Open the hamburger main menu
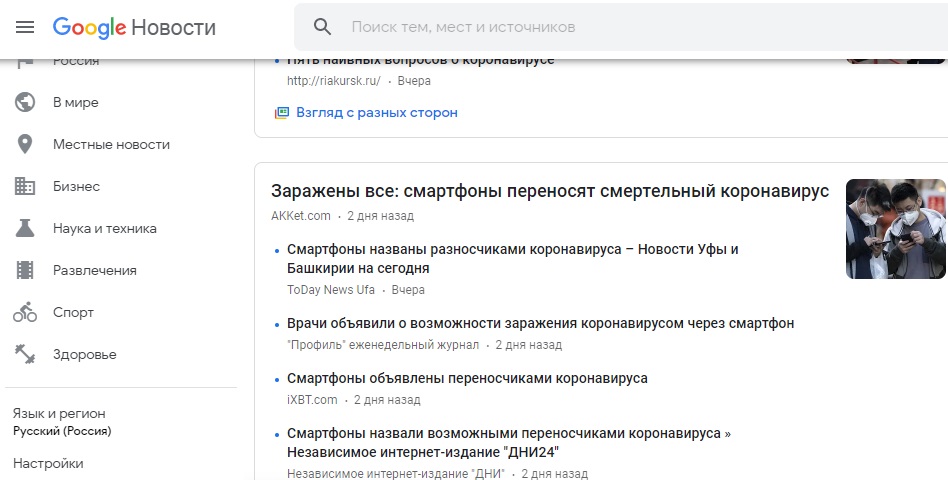This screenshot has height=480, width=948. [25, 27]
